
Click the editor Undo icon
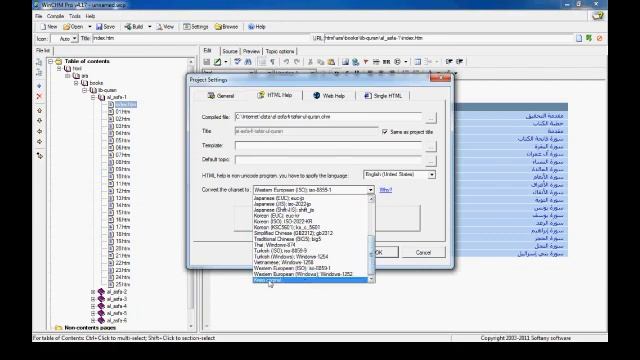[x=286, y=62]
